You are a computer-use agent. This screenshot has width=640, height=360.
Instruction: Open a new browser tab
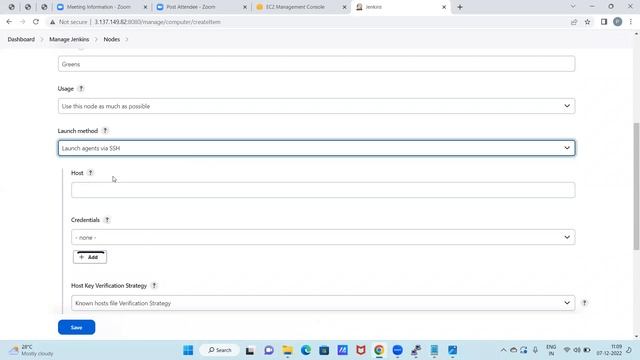(x=460, y=7)
